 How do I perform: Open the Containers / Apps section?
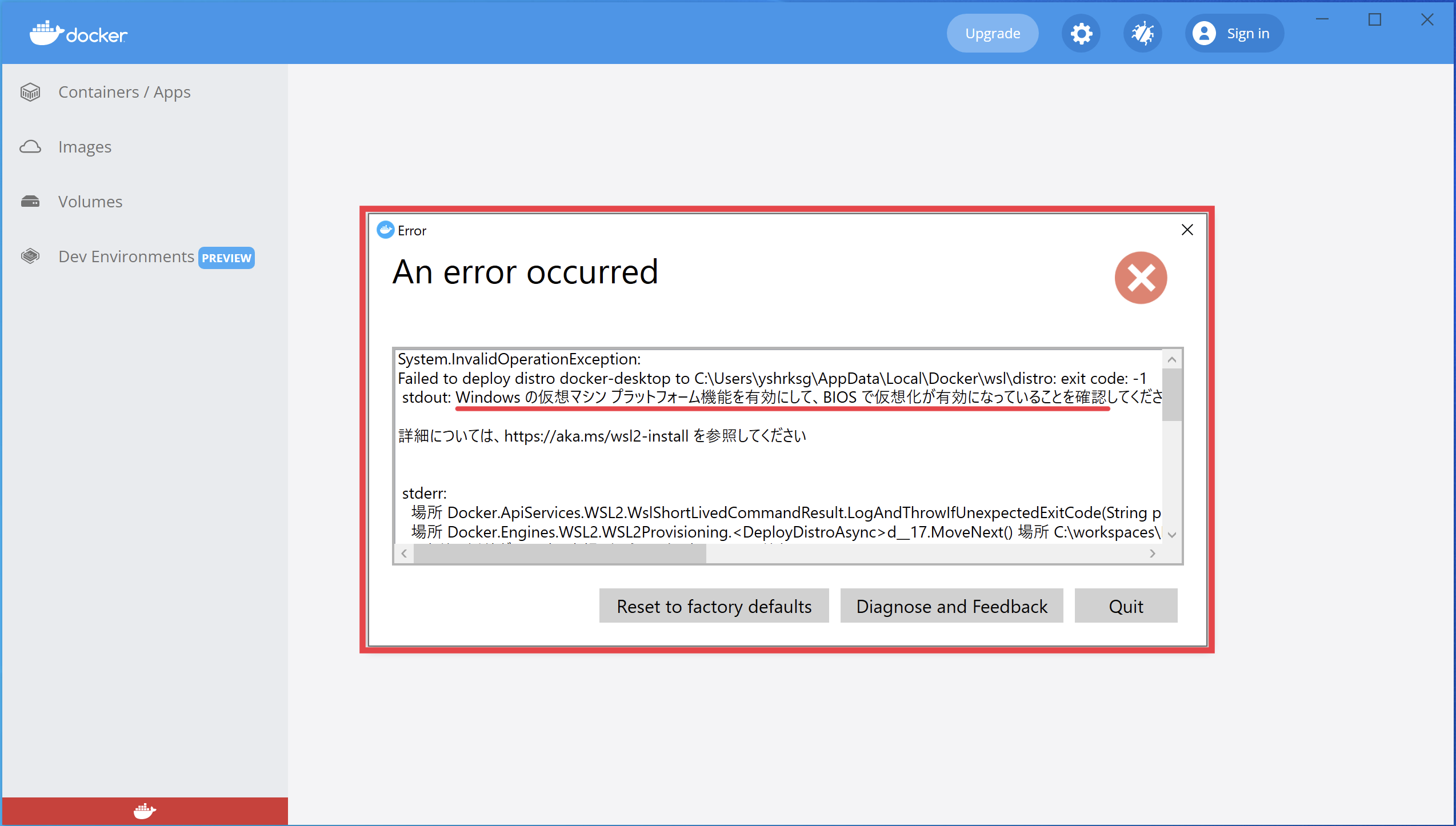click(x=124, y=92)
